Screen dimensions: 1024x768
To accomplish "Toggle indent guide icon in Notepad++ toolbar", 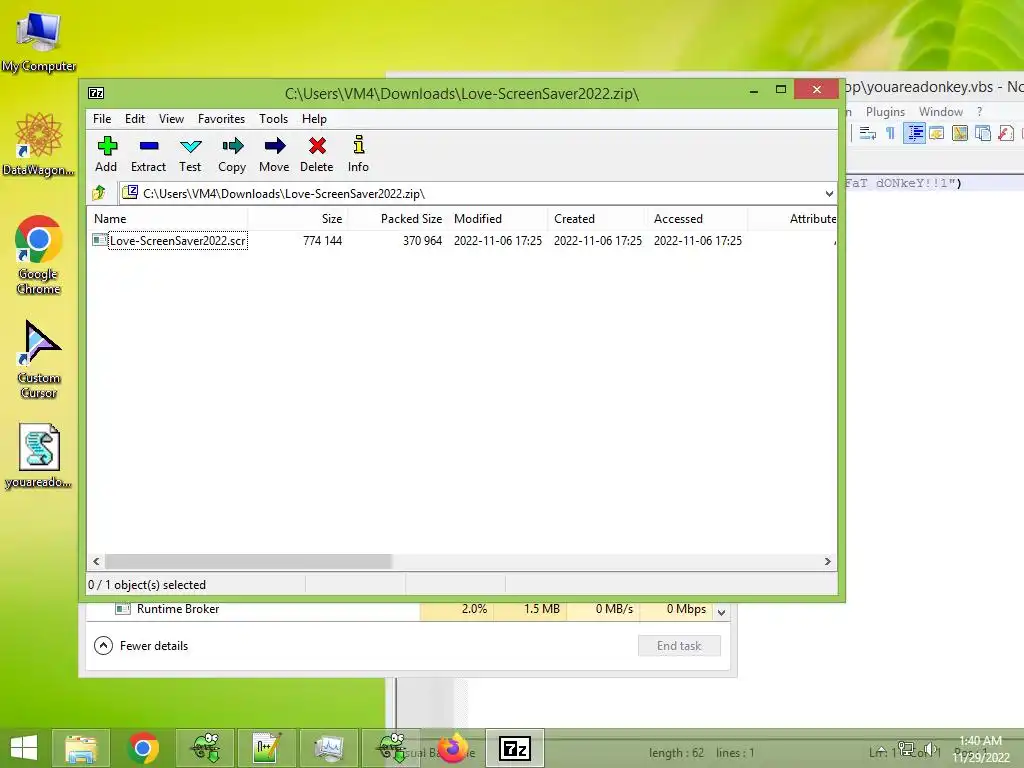I will coord(914,133).
